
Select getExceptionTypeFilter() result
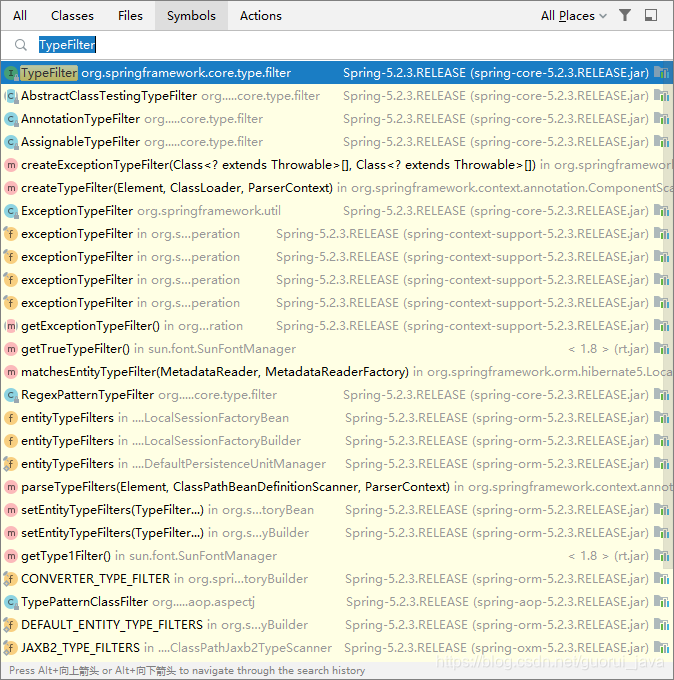coord(337,326)
